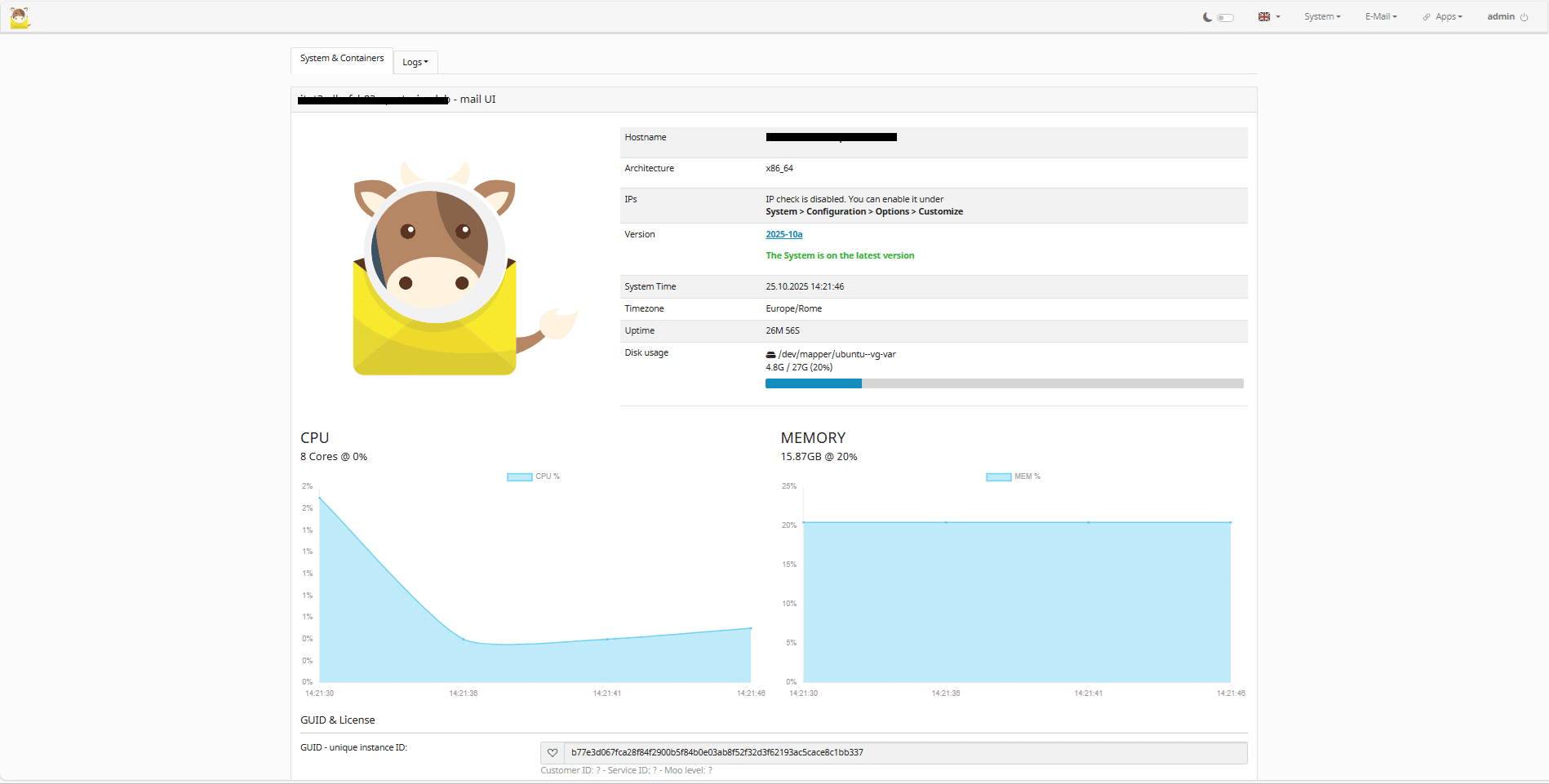
Task: Open the Logs tab dropdown
Action: click(415, 62)
